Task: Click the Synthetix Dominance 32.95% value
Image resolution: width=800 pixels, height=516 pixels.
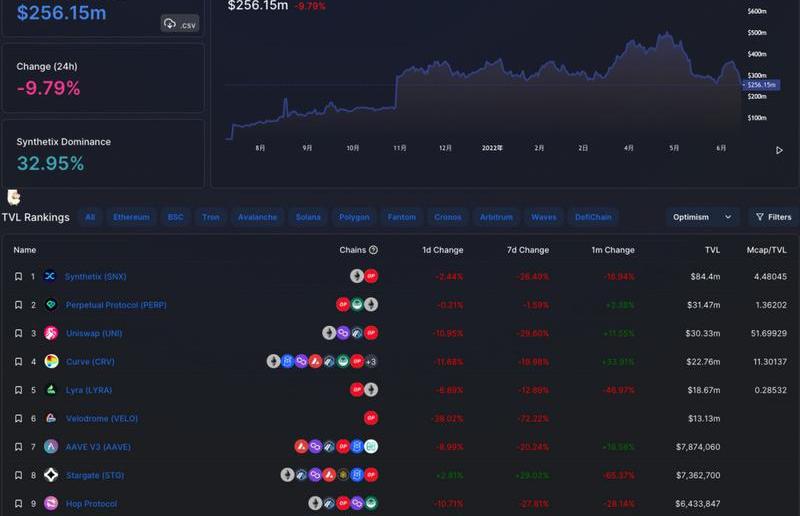Action: coord(51,163)
